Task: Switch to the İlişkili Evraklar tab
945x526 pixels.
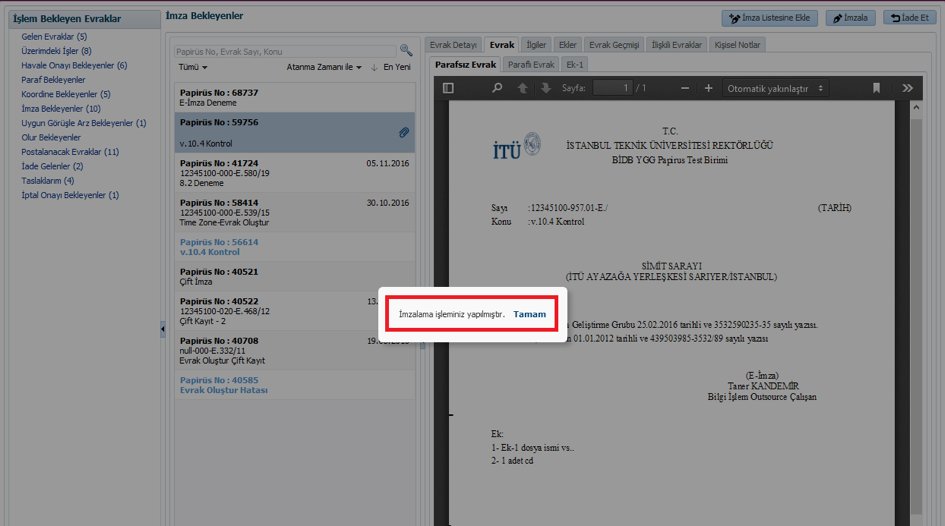Action: (676, 45)
